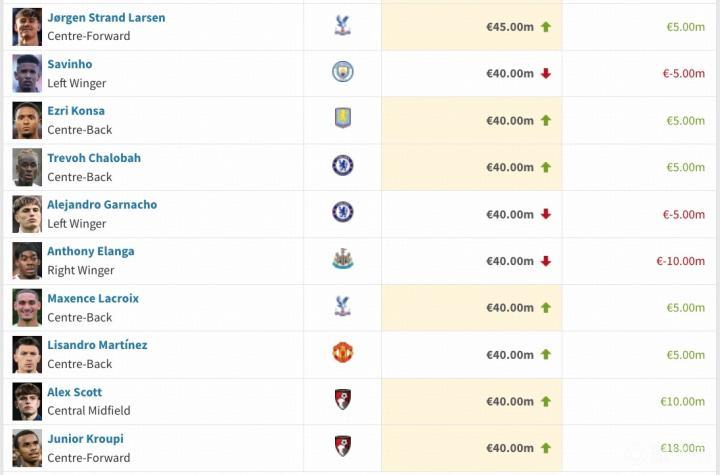Click Chelsea crest in Trevoh Chalobah row
Image resolution: width=720 pixels, height=475 pixels.
tap(343, 166)
